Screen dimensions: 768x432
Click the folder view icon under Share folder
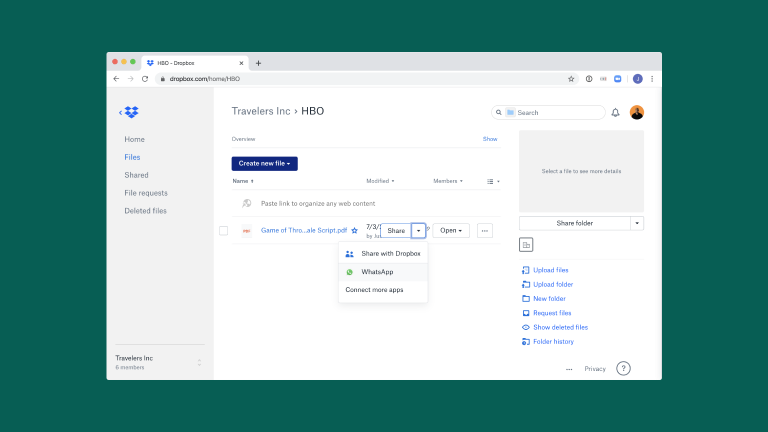(x=527, y=245)
